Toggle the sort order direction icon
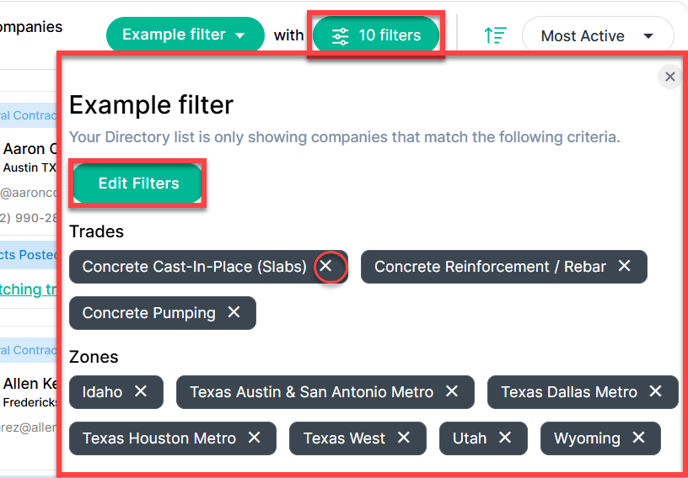Image resolution: width=688 pixels, height=478 pixels. (495, 36)
